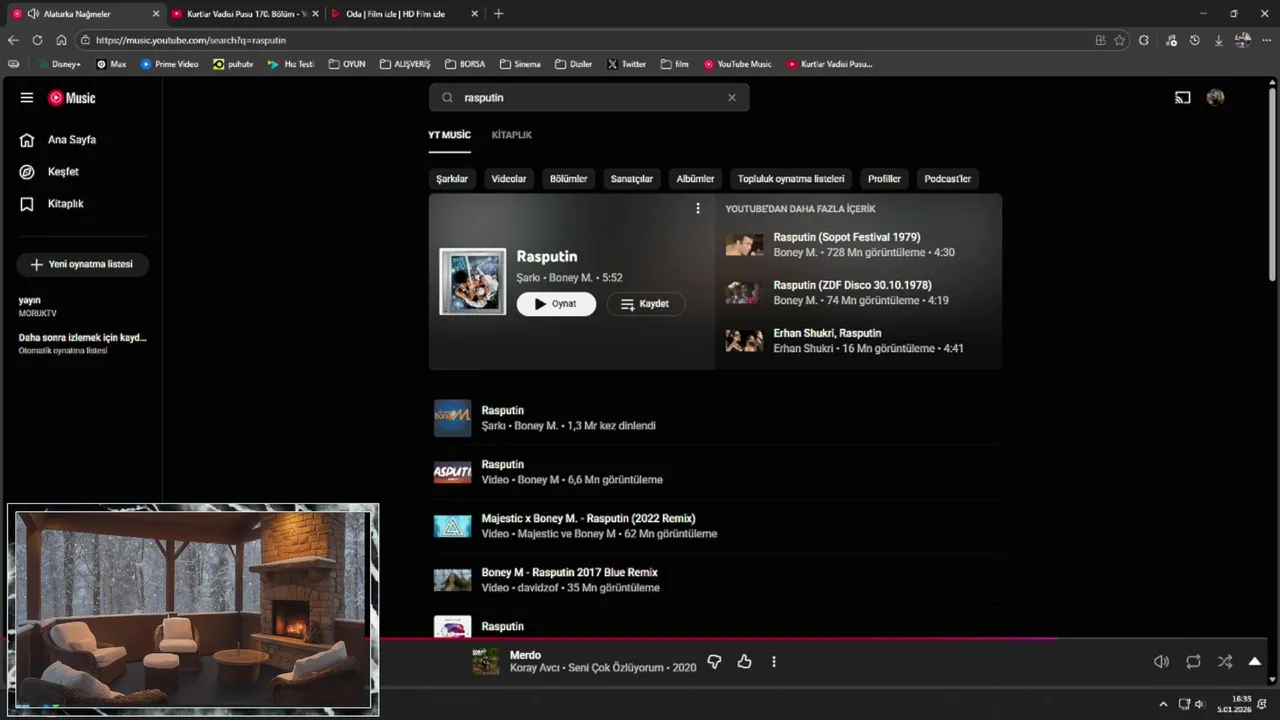Filter results by Videolar
Image resolution: width=1280 pixels, height=720 pixels.
509,179
